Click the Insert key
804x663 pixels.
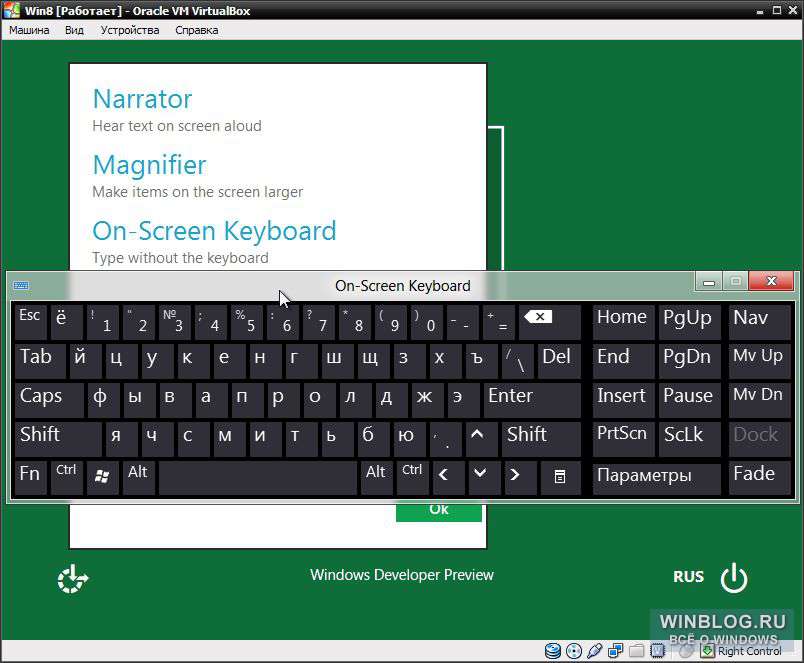[624, 399]
